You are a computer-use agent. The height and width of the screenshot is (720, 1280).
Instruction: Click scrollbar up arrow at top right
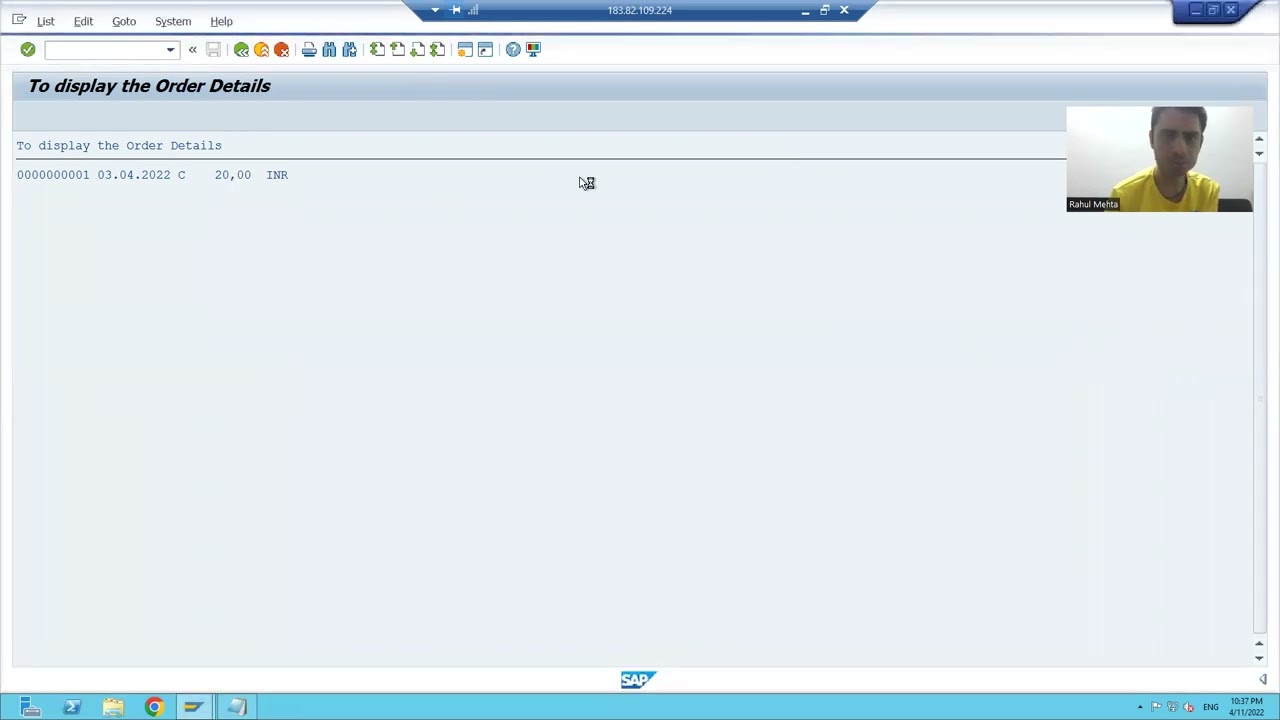tap(1259, 139)
